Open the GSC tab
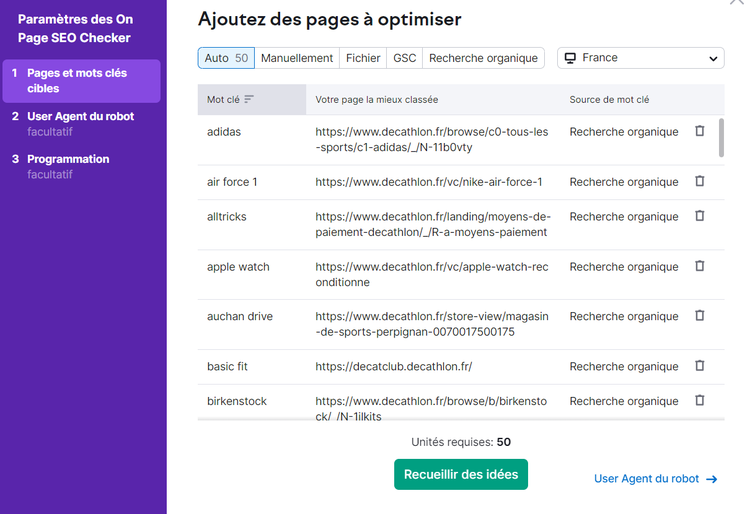The image size is (750, 514). point(404,58)
